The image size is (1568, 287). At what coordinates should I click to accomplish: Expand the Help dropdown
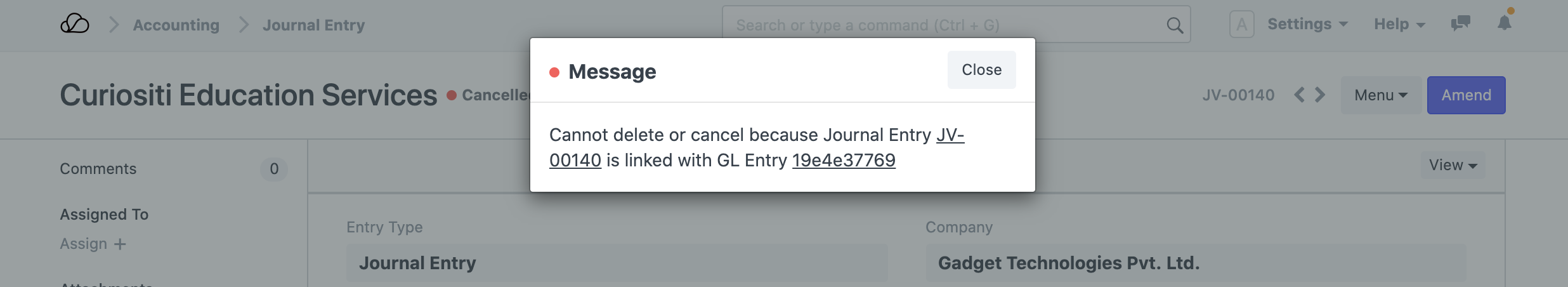(1399, 24)
